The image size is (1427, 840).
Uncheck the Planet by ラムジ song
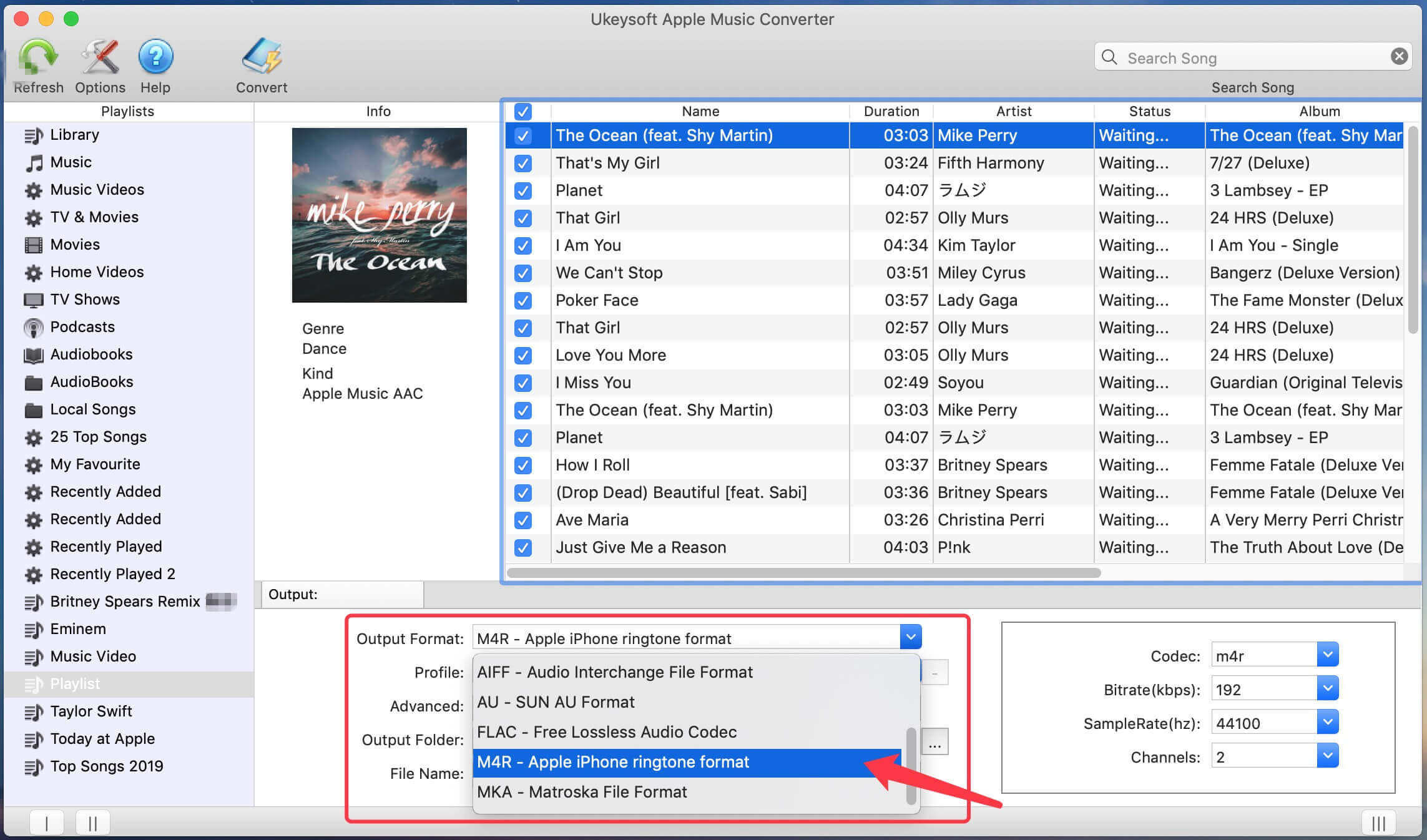click(521, 189)
